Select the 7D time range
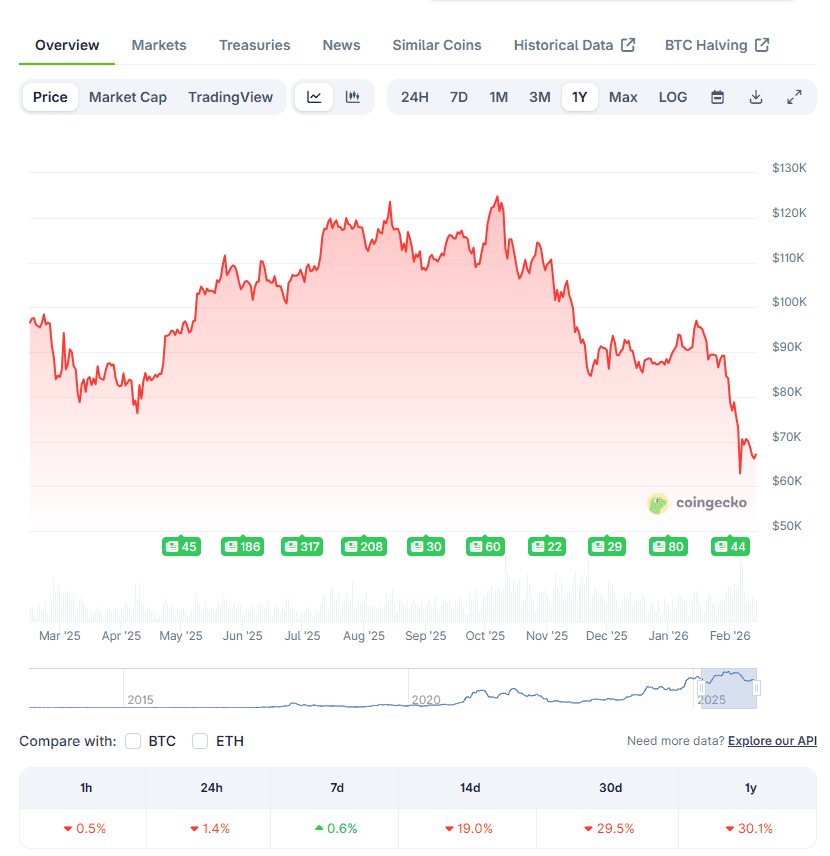This screenshot has height=856, width=830. tap(459, 97)
